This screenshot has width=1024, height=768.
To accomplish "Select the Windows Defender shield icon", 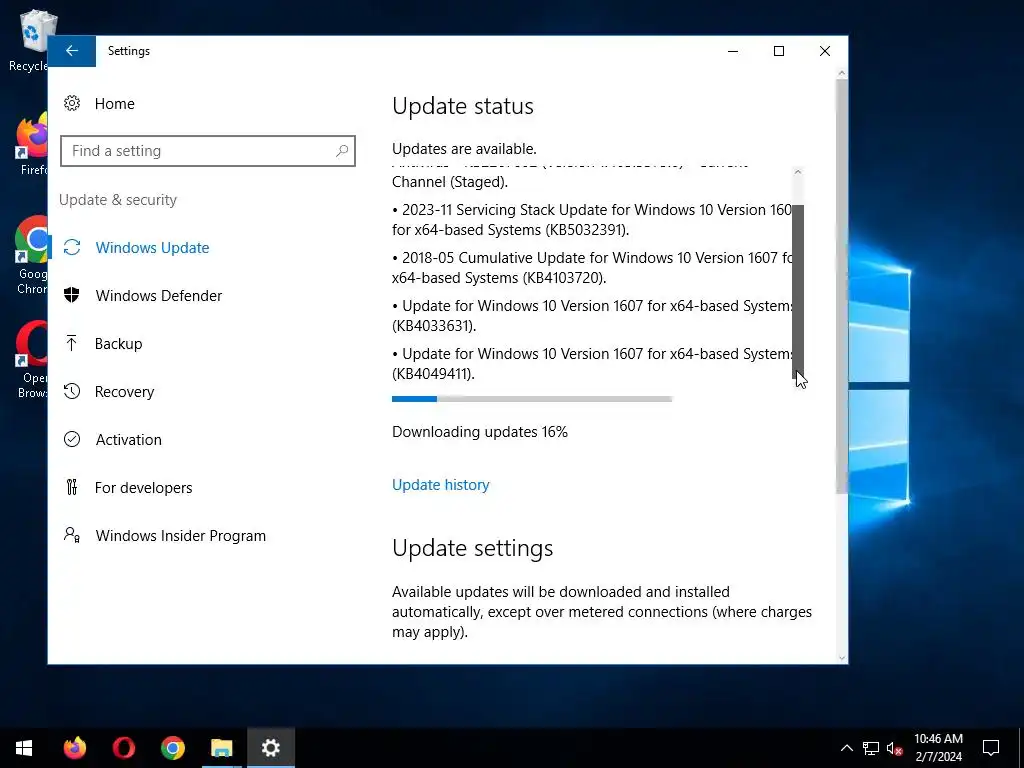I will tap(72, 295).
